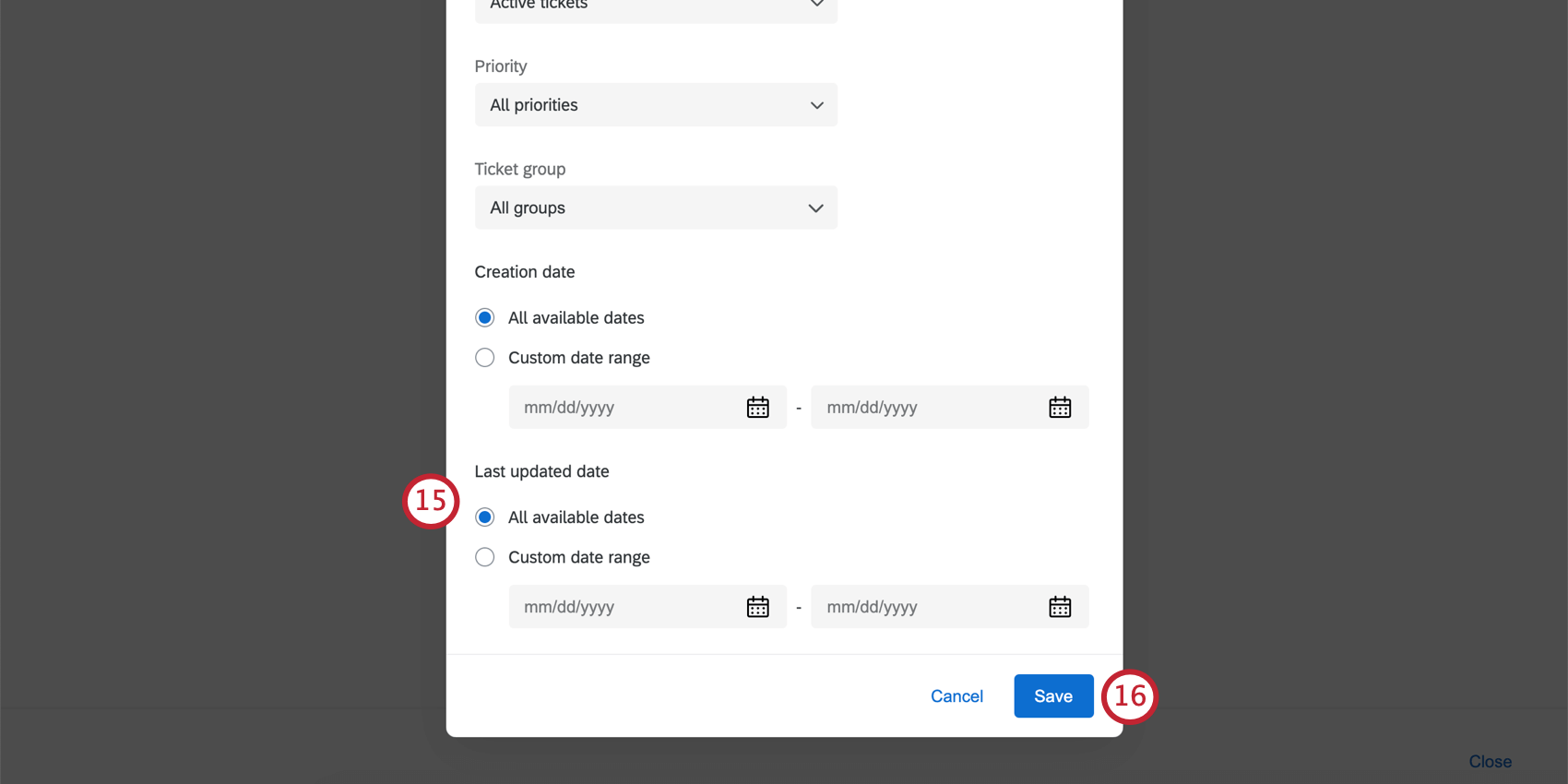Image resolution: width=1568 pixels, height=784 pixels.
Task: Open Creation date start calendar picker
Action: click(757, 408)
